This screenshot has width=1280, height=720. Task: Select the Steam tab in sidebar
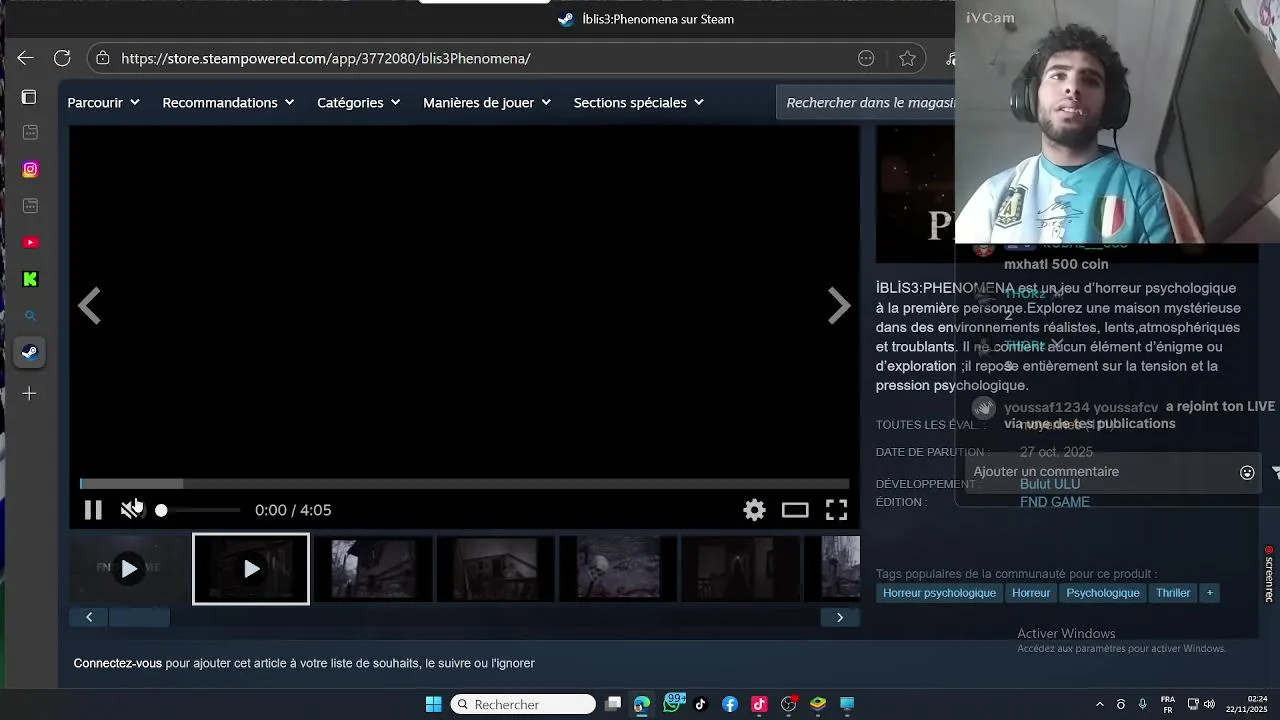[30, 352]
